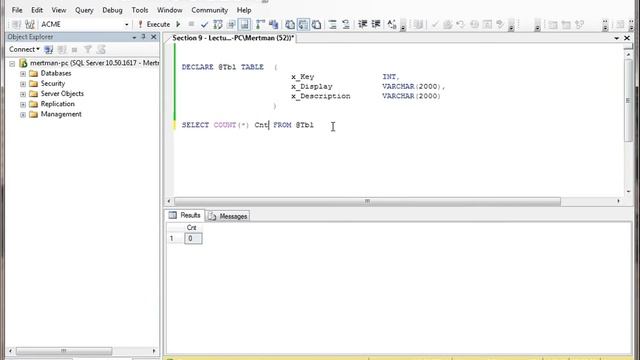Click the editor horizontal scrollbar thumb
The width and height of the screenshot is (640, 360).
pyautogui.click(x=367, y=201)
